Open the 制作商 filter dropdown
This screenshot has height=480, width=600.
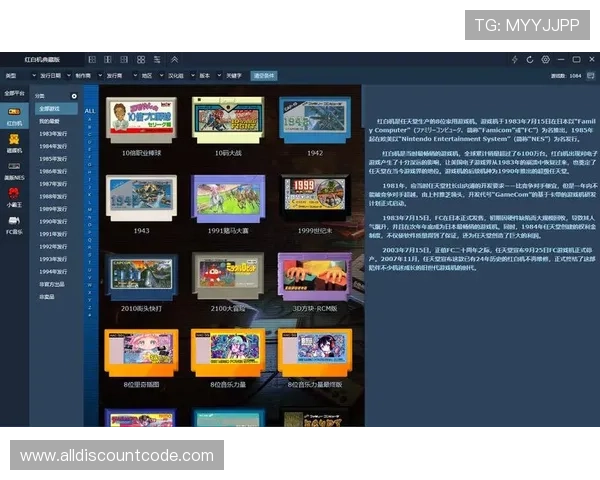88,75
